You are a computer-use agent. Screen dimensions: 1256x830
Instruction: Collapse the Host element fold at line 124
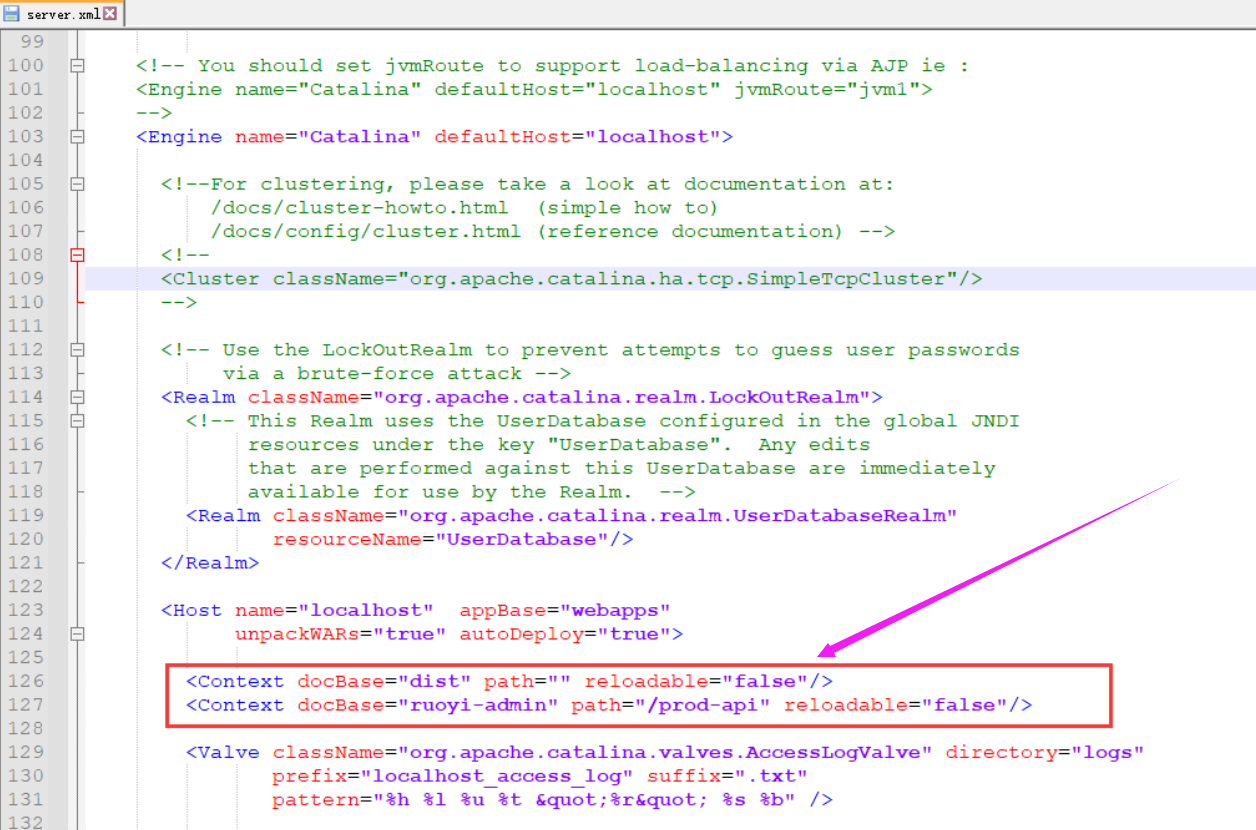[x=77, y=634]
